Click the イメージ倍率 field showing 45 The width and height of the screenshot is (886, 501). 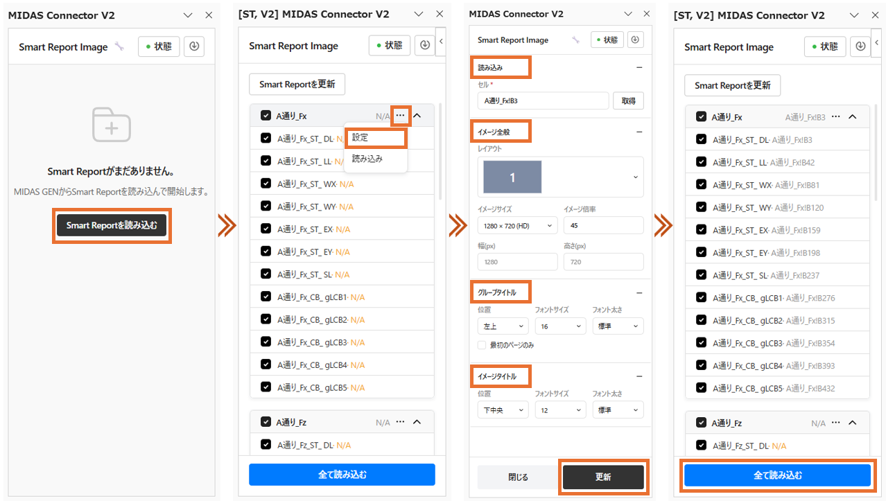coord(603,225)
